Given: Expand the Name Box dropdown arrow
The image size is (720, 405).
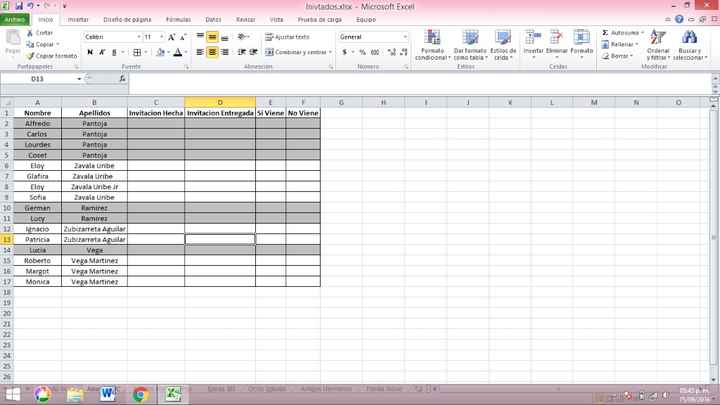Looking at the screenshot, I should pos(79,78).
